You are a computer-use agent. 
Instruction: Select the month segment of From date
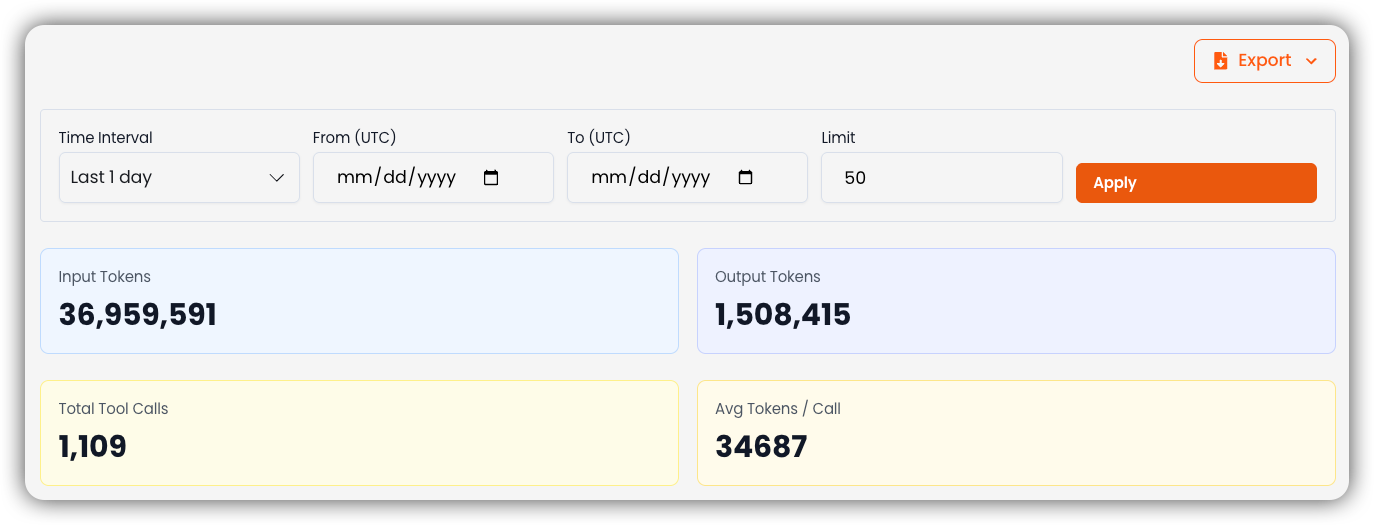(353, 178)
